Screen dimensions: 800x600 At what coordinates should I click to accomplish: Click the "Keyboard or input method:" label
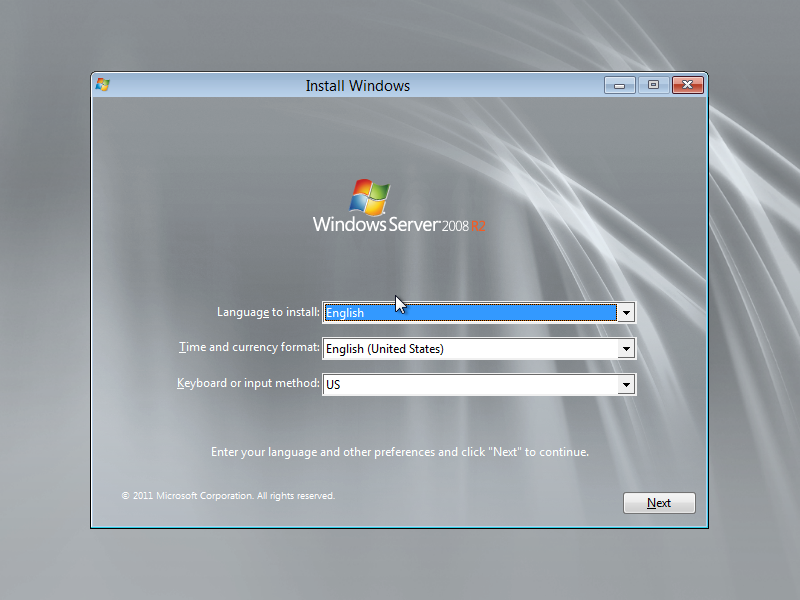coord(248,383)
